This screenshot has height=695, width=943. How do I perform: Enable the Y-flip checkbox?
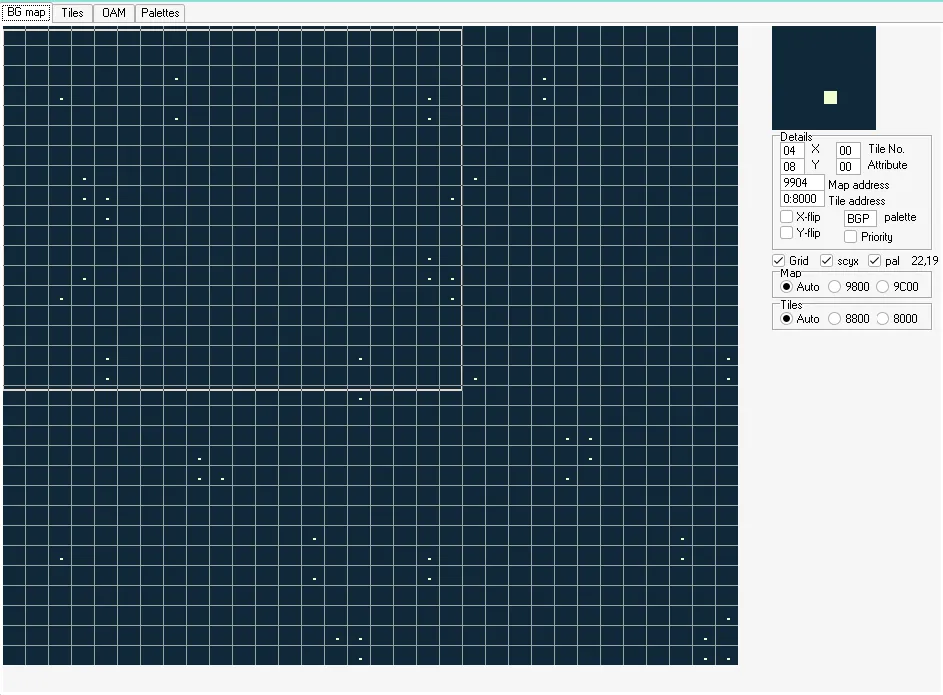(786, 233)
